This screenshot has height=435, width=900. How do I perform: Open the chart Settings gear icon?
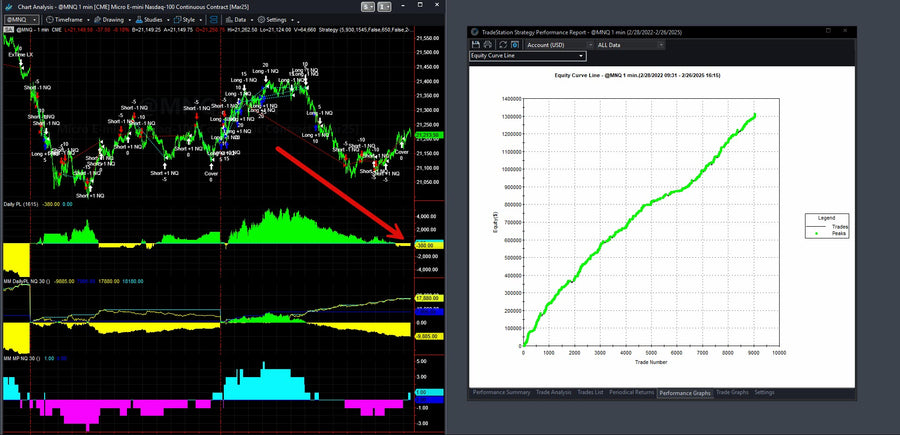(x=261, y=20)
